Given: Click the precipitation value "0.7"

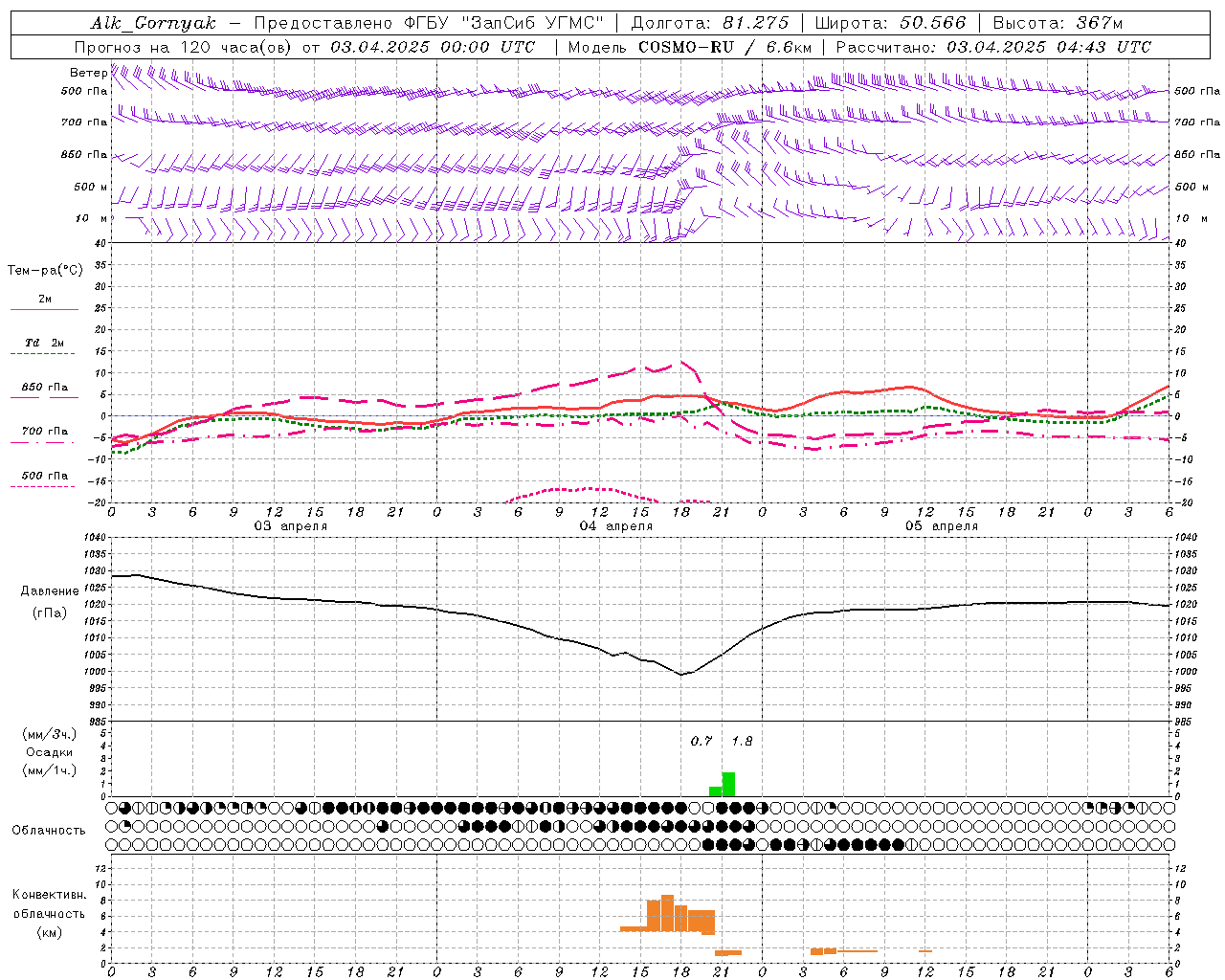Looking at the screenshot, I should [x=702, y=741].
